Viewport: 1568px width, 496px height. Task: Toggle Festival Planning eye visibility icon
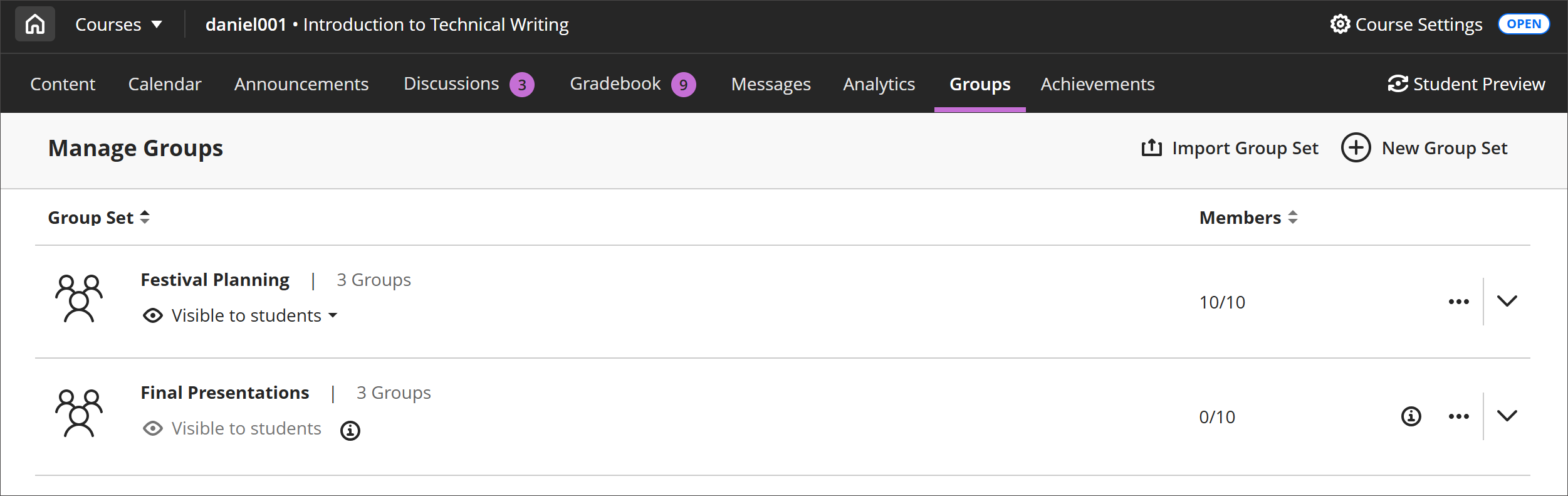coord(153,315)
